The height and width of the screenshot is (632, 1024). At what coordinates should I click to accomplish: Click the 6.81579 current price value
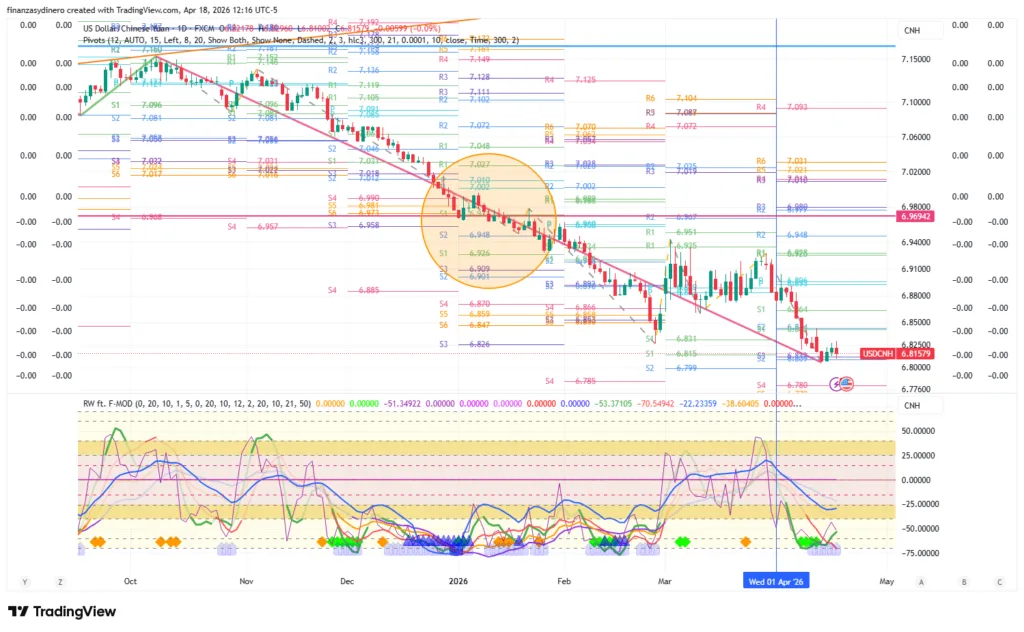tap(916, 353)
